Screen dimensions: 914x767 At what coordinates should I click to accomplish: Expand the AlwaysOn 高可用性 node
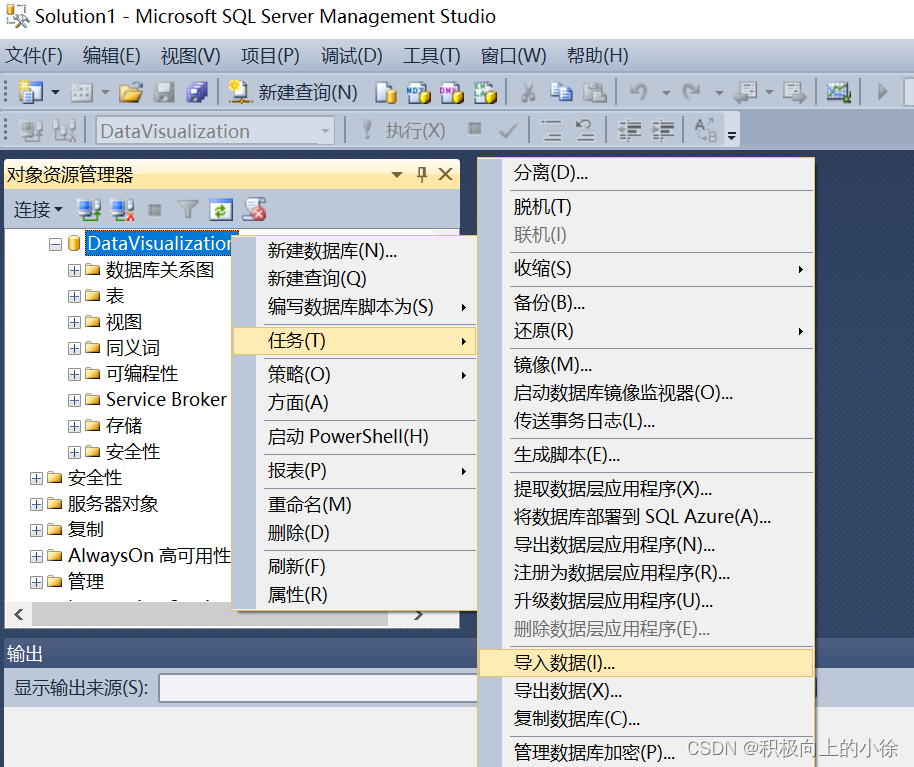point(36,556)
